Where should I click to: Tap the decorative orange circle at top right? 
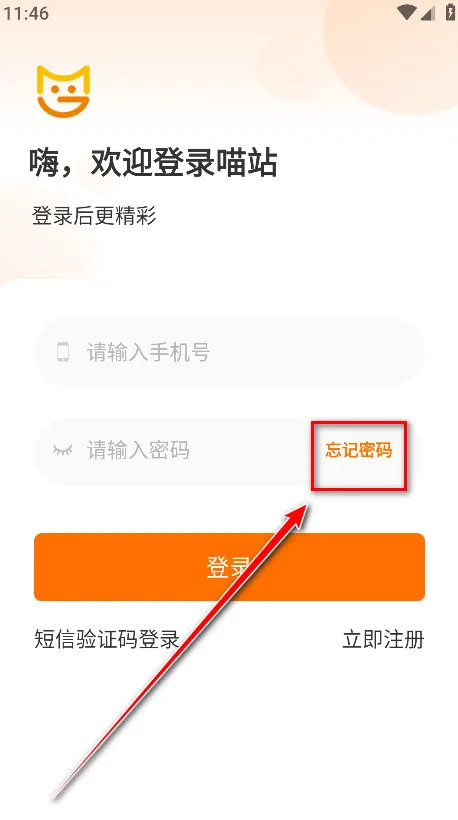397,52
